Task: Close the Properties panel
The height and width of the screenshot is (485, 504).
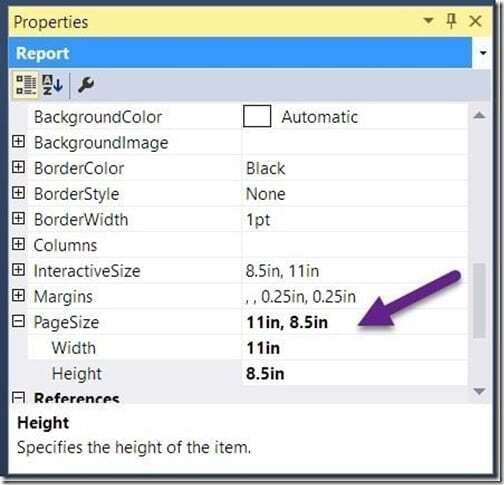Action: click(x=475, y=21)
